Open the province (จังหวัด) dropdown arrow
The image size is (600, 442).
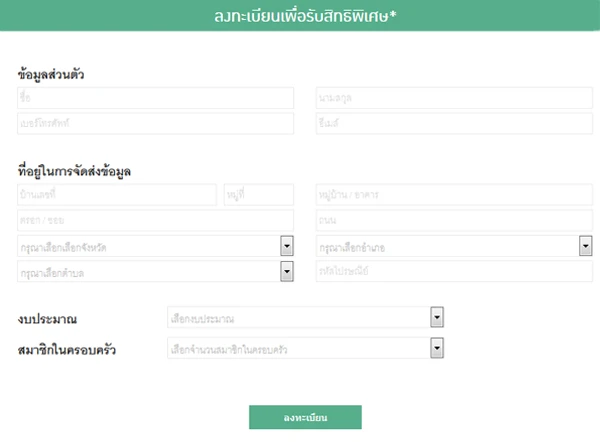287,246
